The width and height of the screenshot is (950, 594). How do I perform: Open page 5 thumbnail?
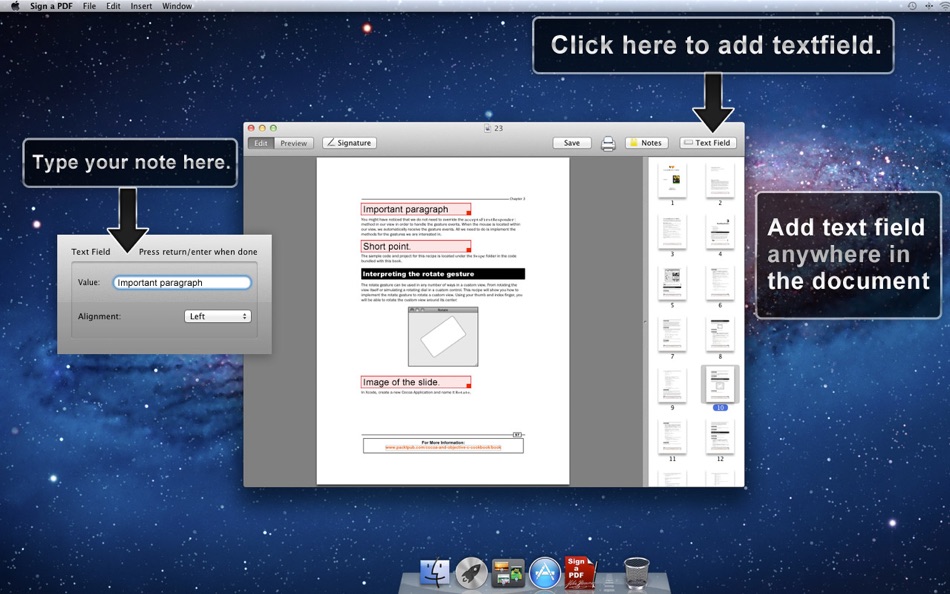click(x=673, y=282)
